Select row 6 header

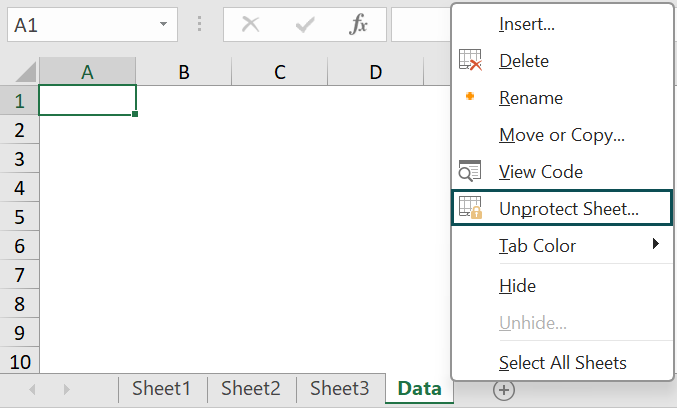pos(19,245)
